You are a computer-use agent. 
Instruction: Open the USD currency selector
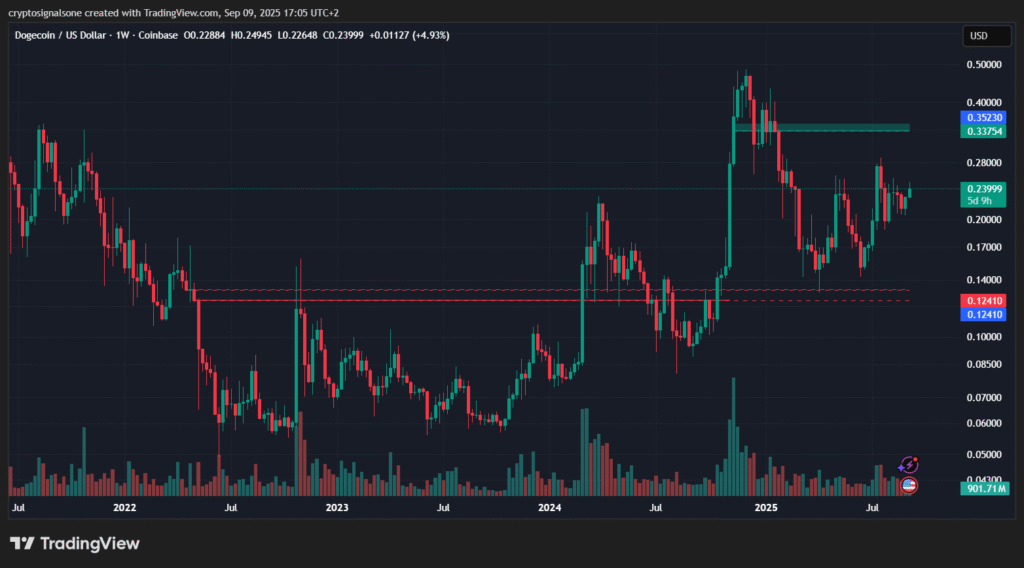[x=987, y=36]
